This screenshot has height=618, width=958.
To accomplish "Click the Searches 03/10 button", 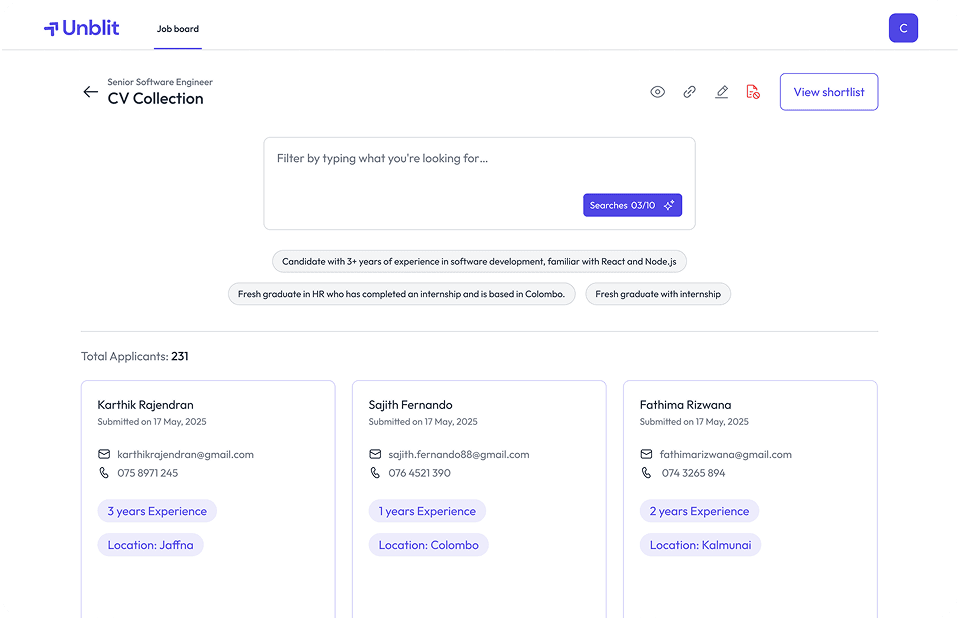I will pos(632,205).
